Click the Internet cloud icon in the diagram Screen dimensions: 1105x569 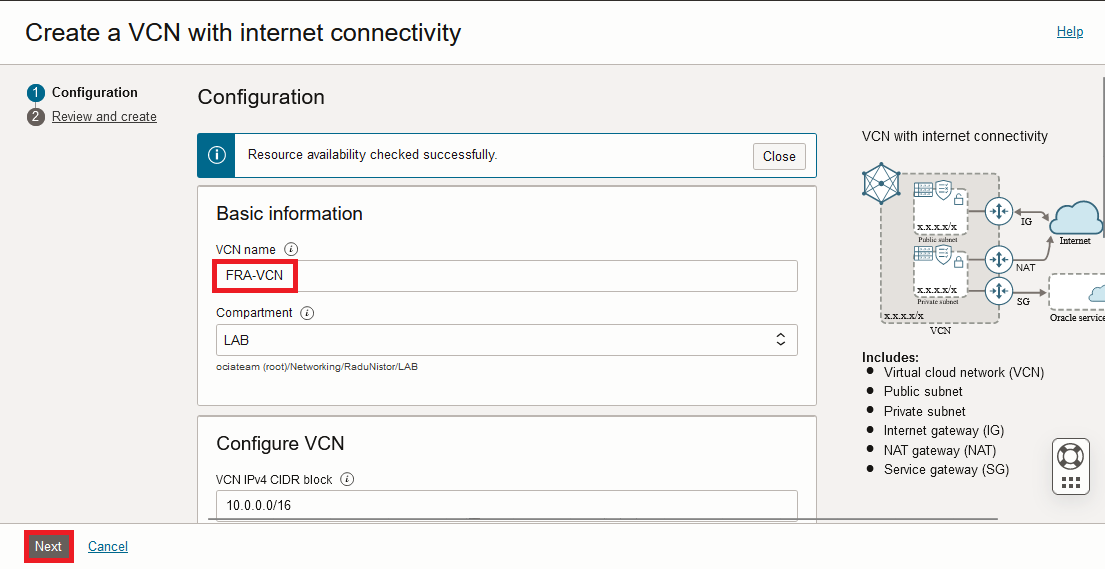pos(1075,219)
